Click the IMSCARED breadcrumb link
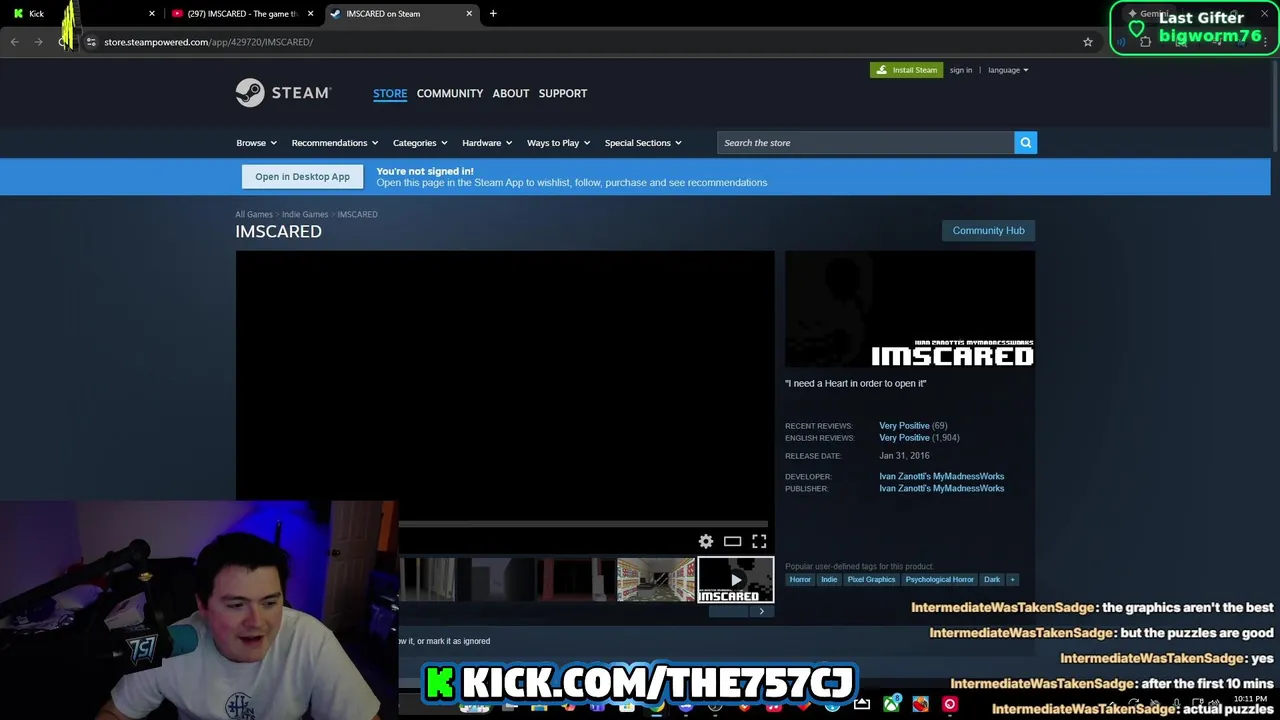This screenshot has width=1280, height=720. 357,214
